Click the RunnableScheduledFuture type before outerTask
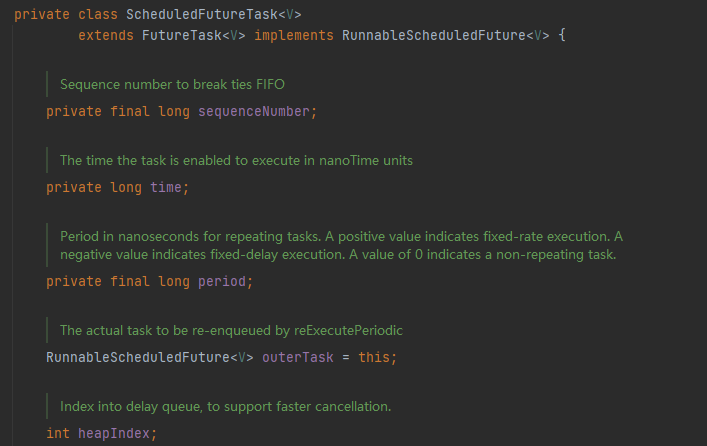The height and width of the screenshot is (446, 707). (x=134, y=357)
